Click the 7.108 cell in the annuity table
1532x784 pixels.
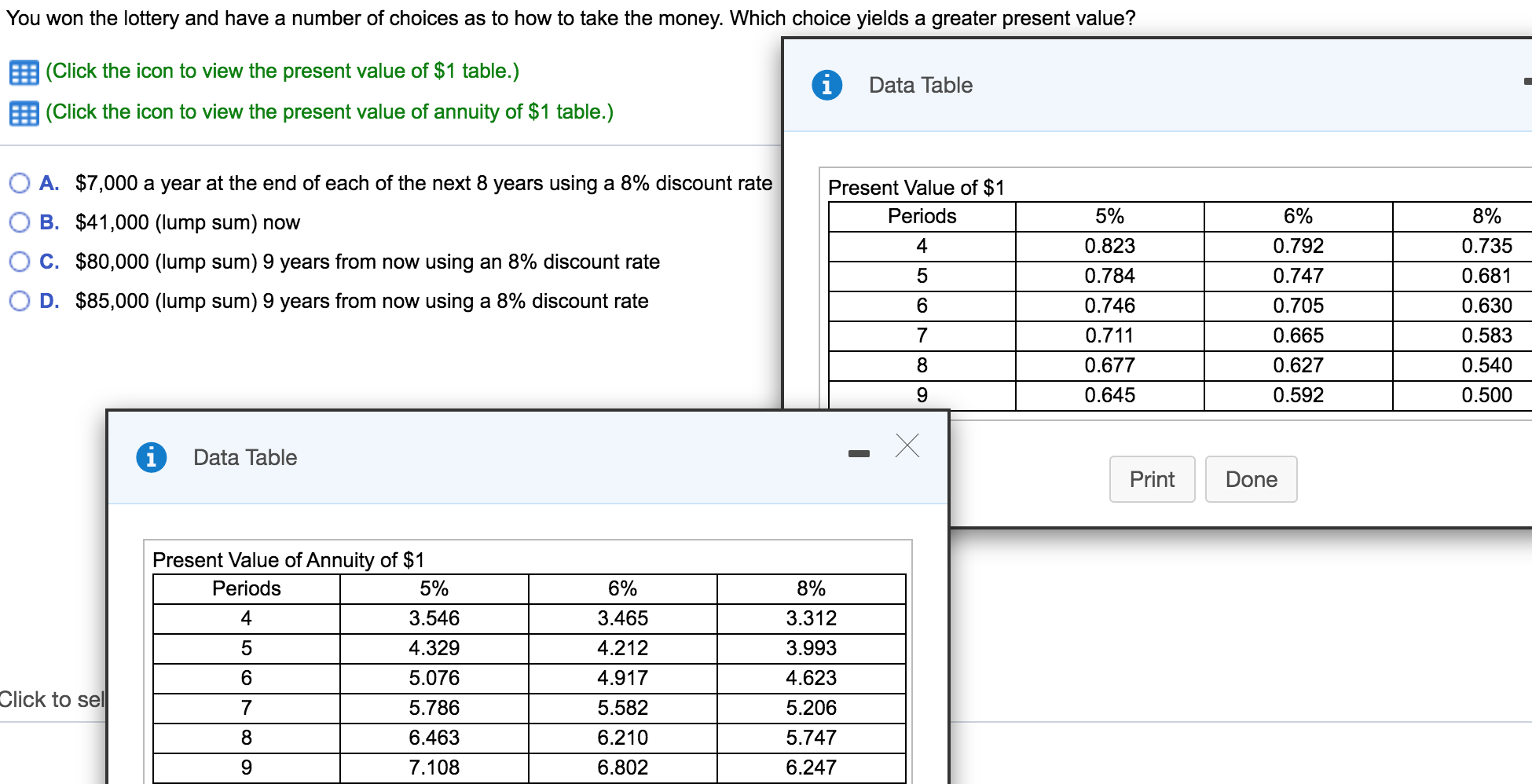[x=434, y=768]
